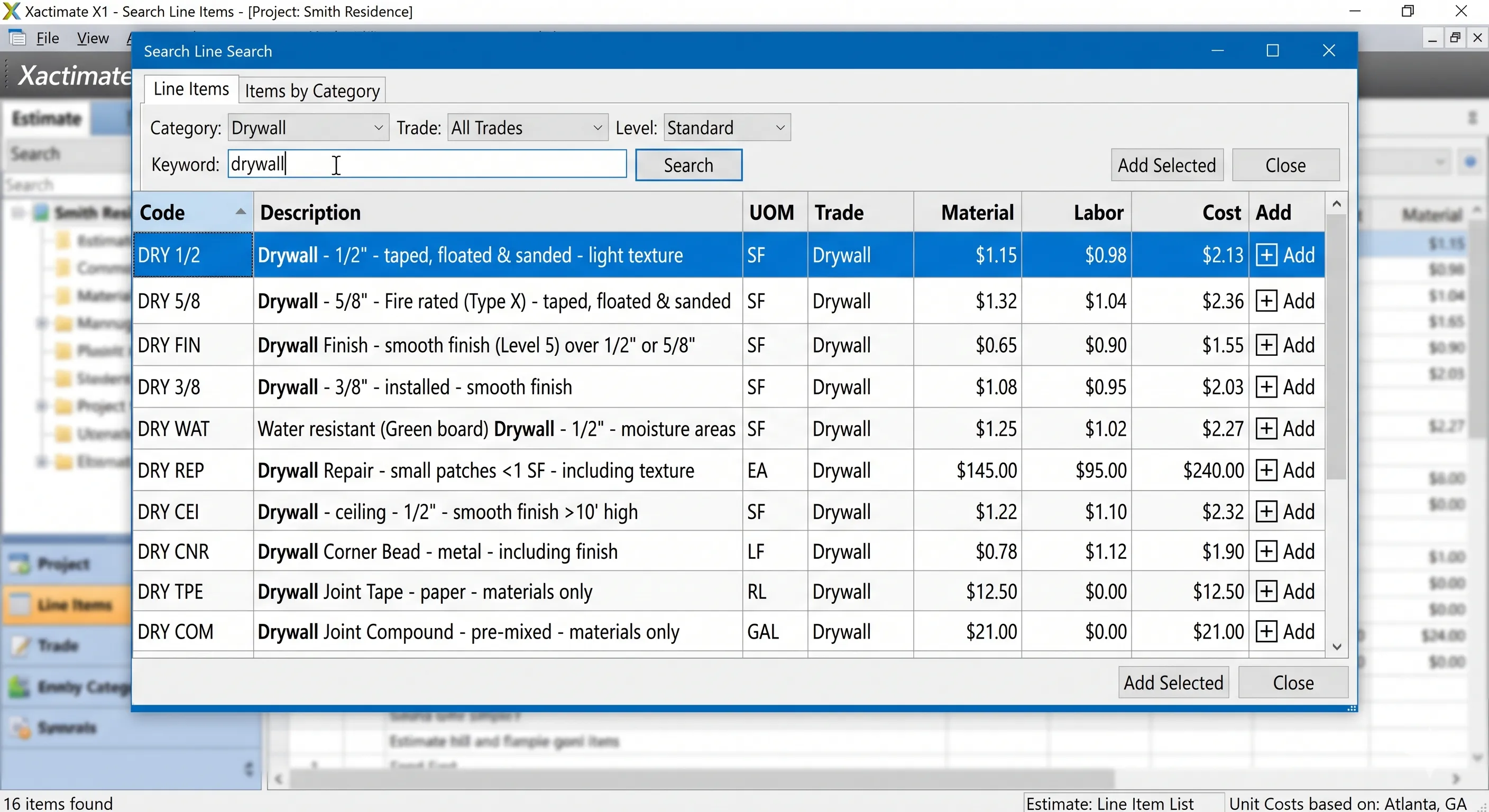
Task: Click the Material column header
Action: click(968, 213)
